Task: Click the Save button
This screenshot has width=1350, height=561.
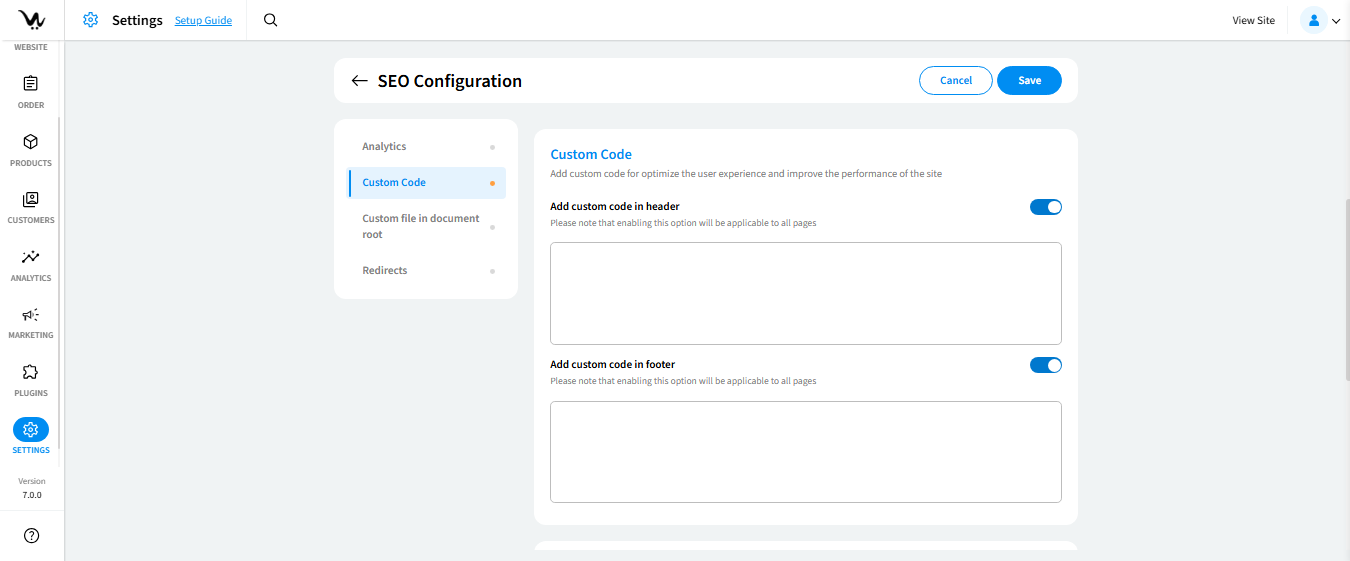Action: point(1029,80)
